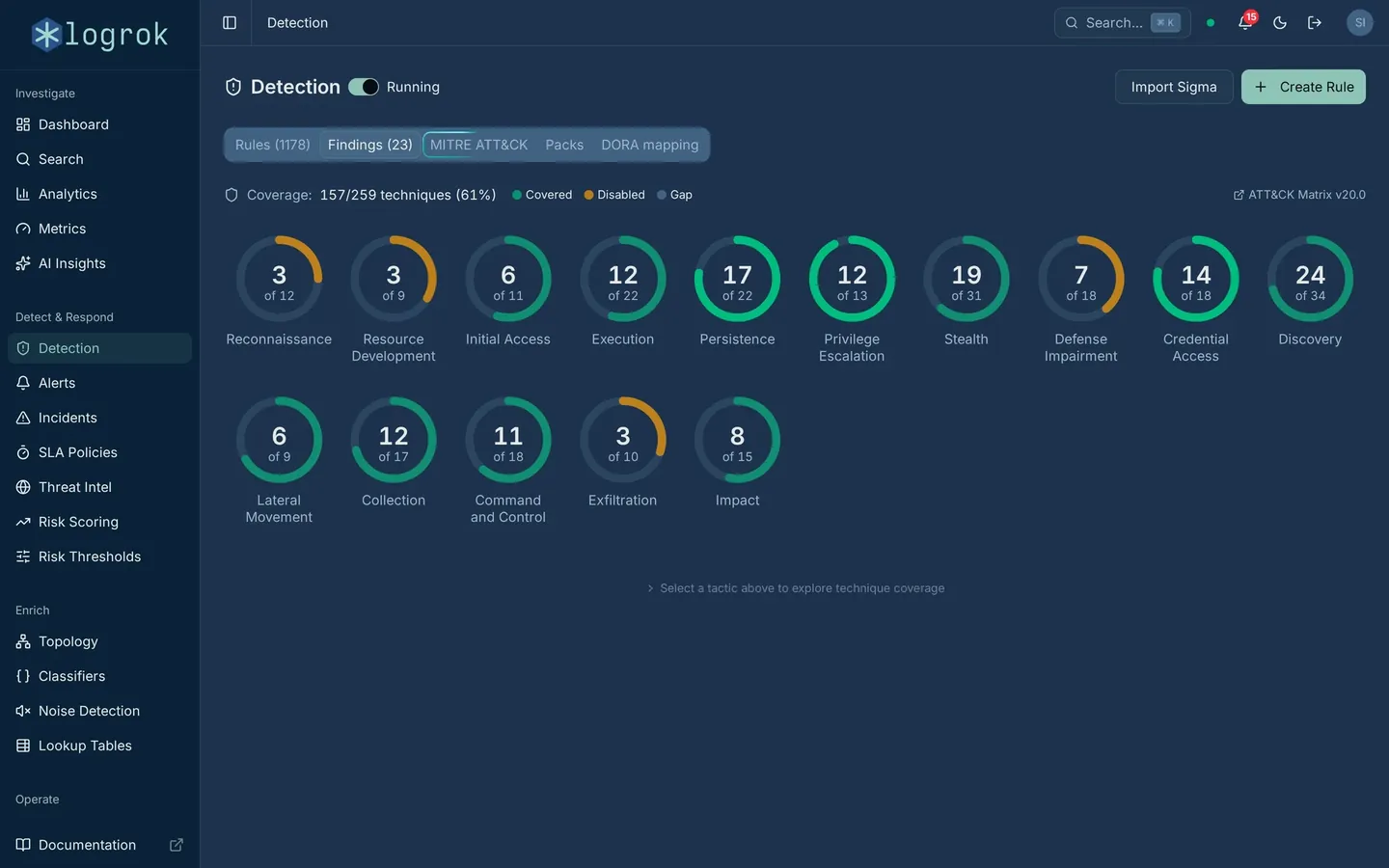The height and width of the screenshot is (868, 1389).
Task: Click the logout icon
Action: tap(1315, 22)
